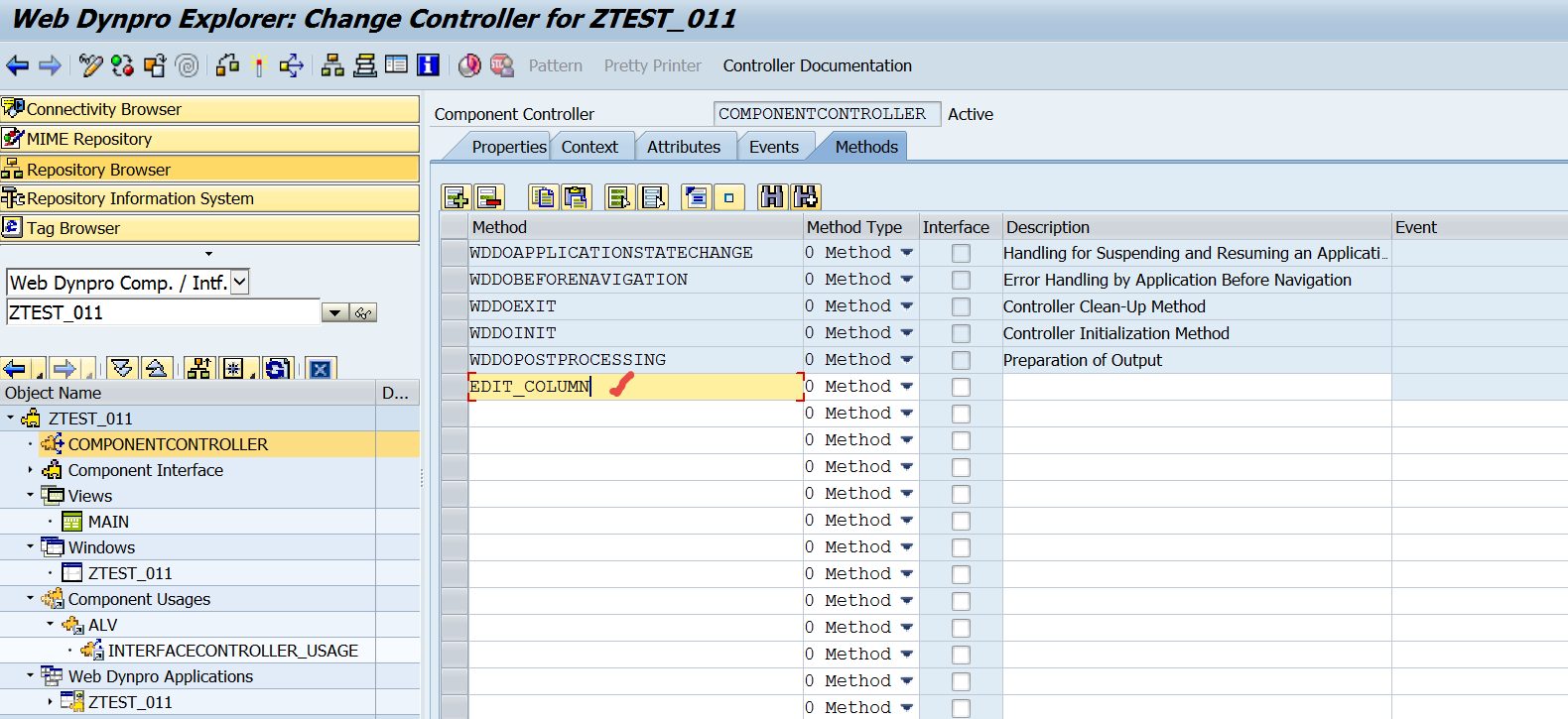The height and width of the screenshot is (719, 1568).
Task: Enable Interface checkbox for WDDOINIT method
Action: coord(961,333)
